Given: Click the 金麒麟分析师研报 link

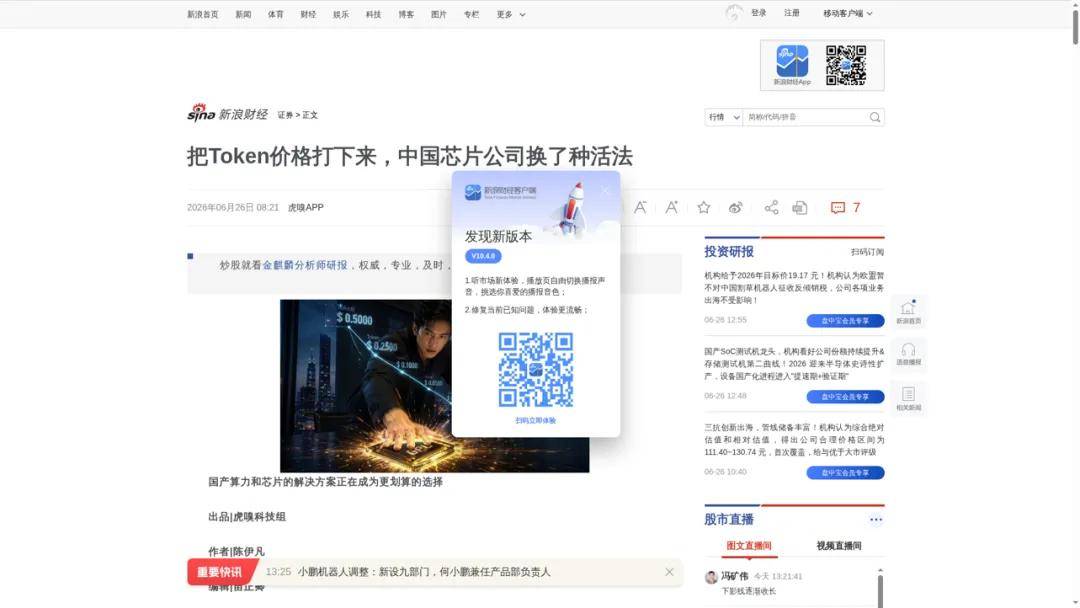Looking at the screenshot, I should coord(304,265).
